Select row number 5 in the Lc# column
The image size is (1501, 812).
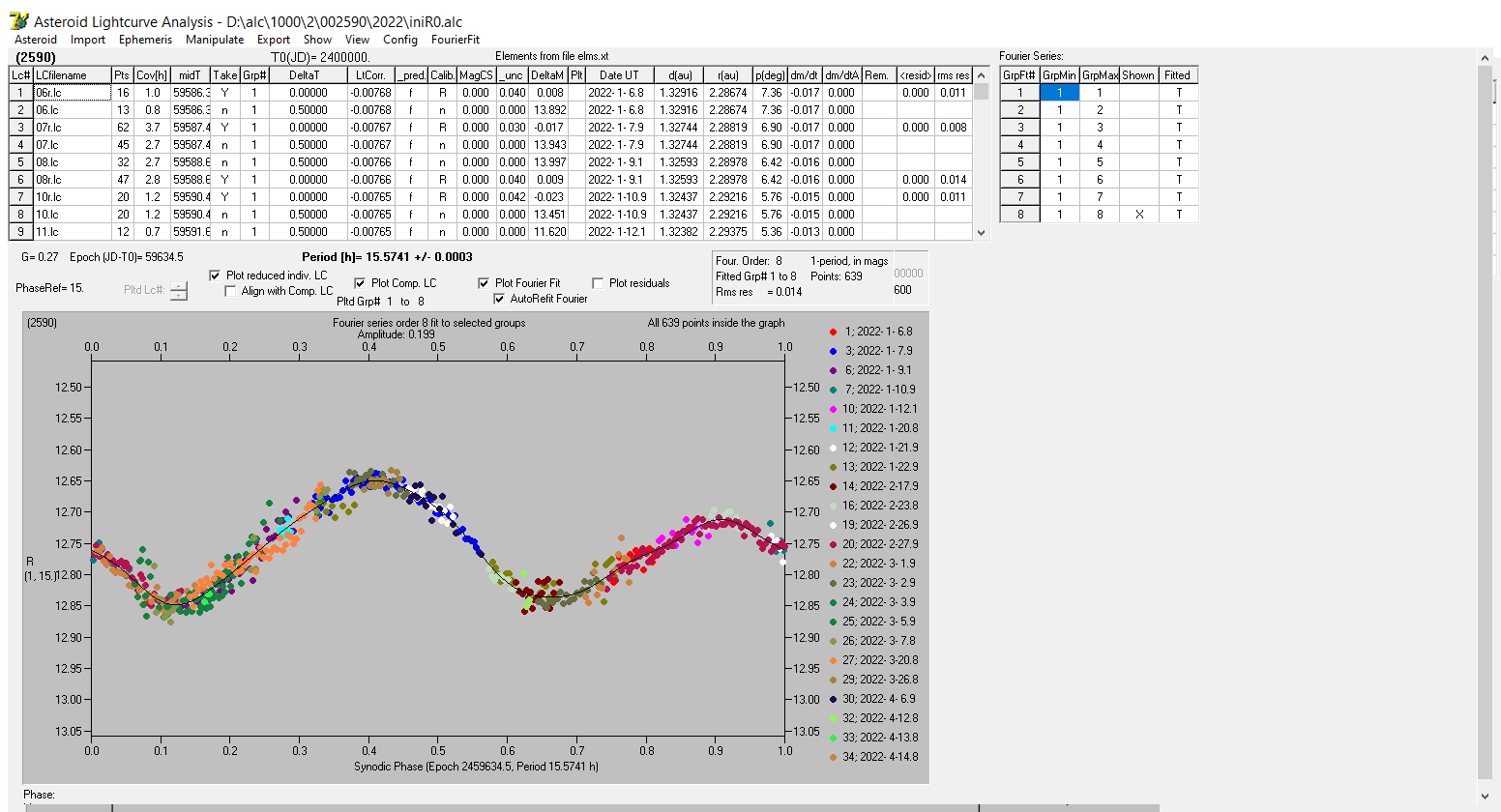coord(21,162)
